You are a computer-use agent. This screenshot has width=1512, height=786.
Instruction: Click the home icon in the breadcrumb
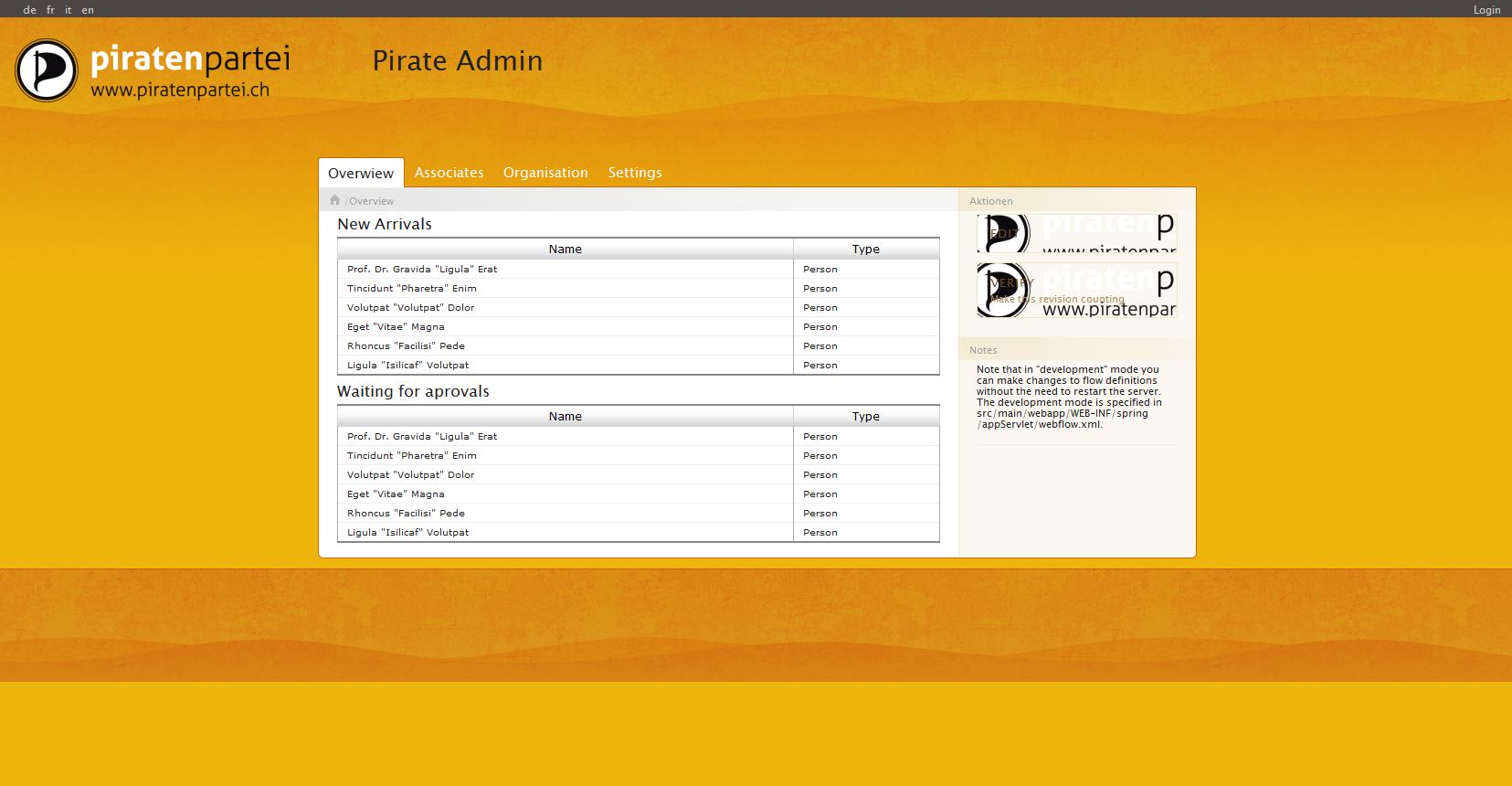click(334, 200)
